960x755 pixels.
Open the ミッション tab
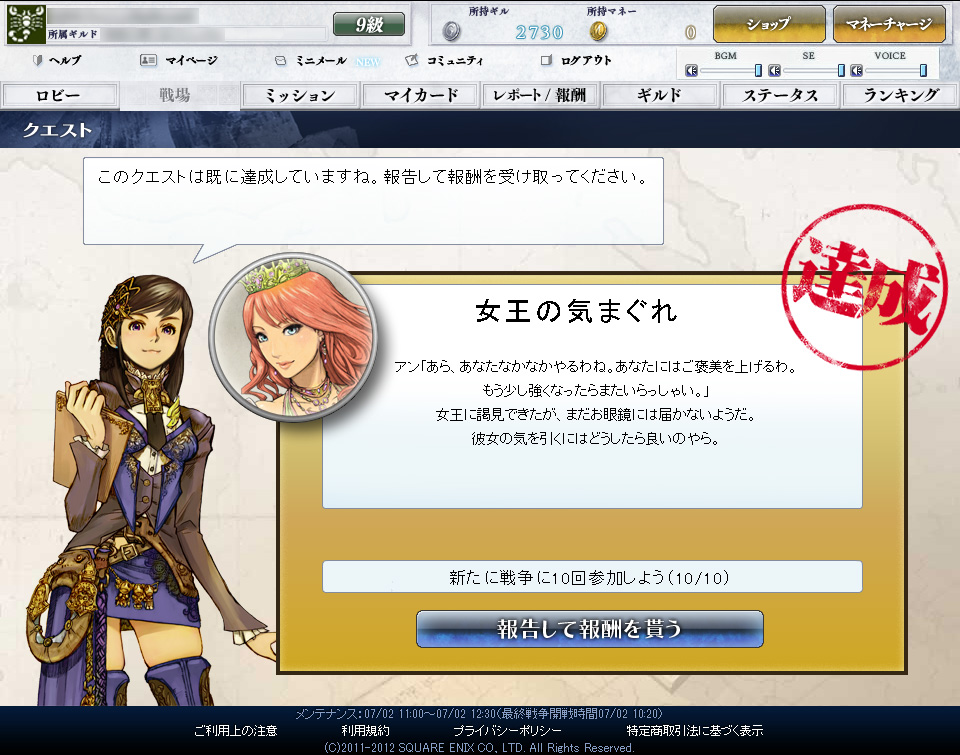pyautogui.click(x=300, y=96)
